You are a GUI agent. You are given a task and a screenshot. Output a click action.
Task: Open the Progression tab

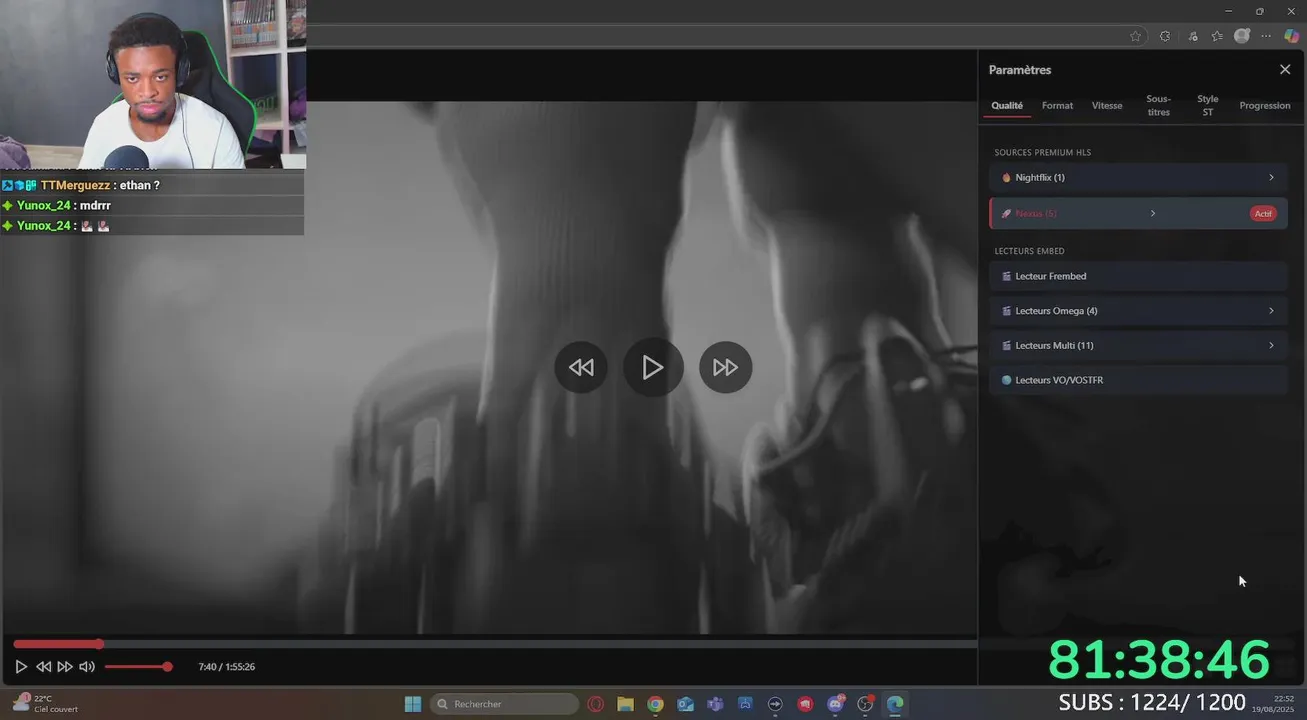(1265, 105)
